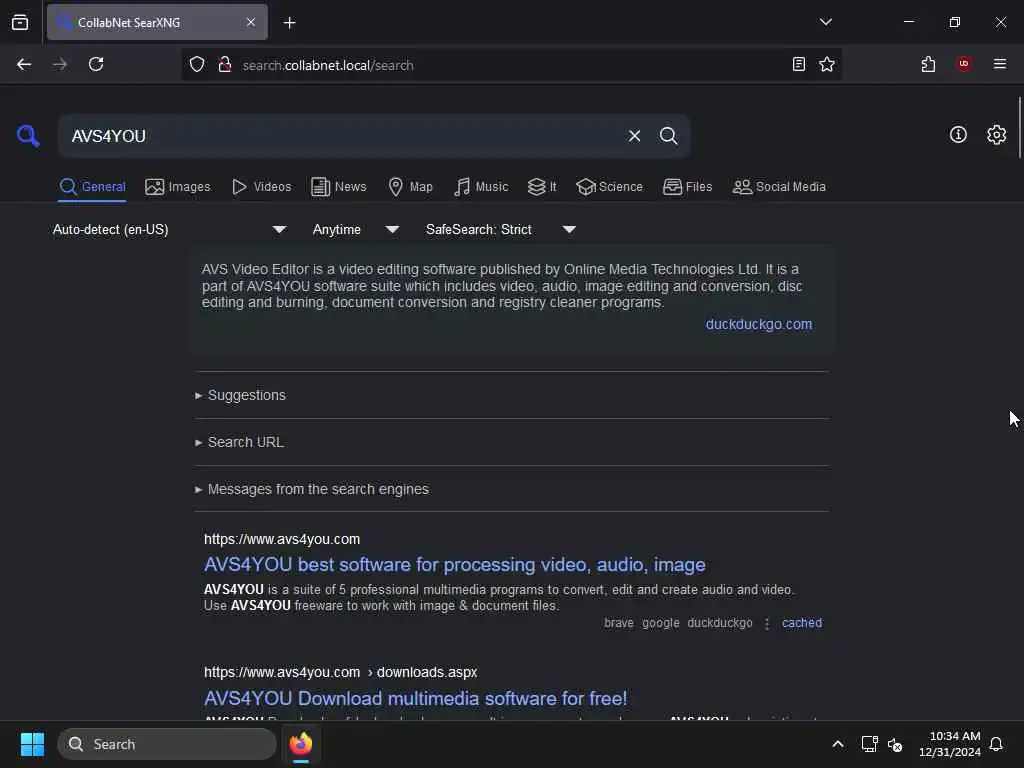Toggle reader view icon

[798, 64]
